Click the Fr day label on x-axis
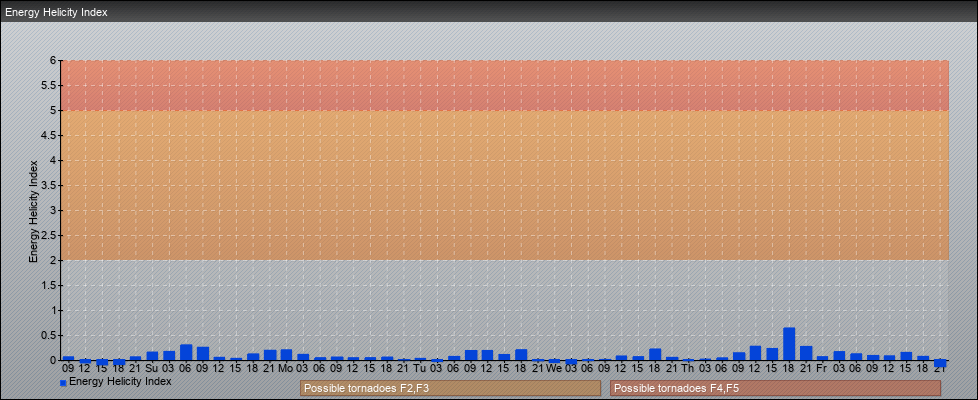978x400 pixels. (x=822, y=368)
